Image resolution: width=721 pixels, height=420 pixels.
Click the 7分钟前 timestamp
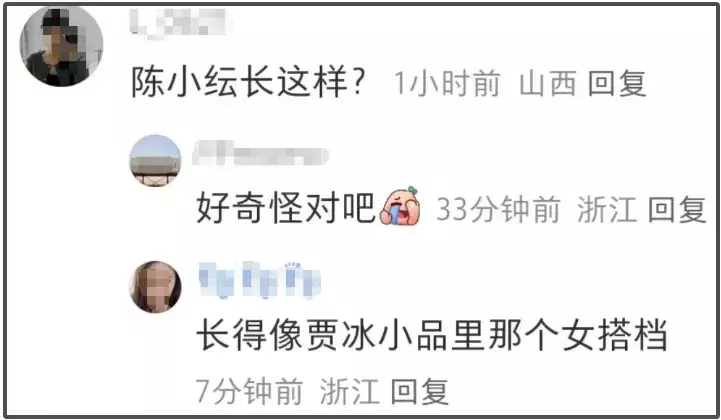tap(249, 391)
